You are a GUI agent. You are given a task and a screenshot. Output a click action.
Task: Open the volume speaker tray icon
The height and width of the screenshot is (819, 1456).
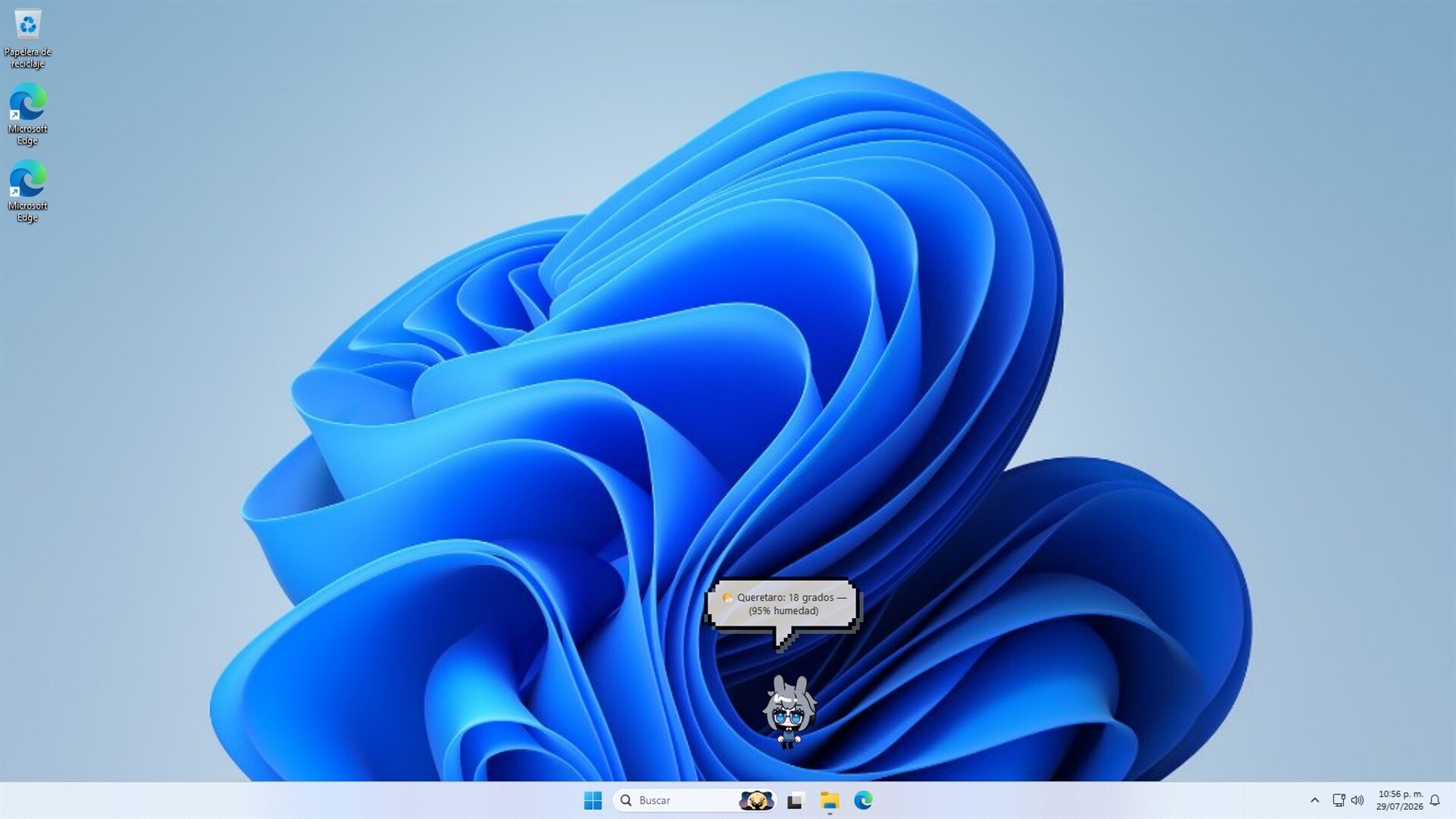click(1357, 800)
